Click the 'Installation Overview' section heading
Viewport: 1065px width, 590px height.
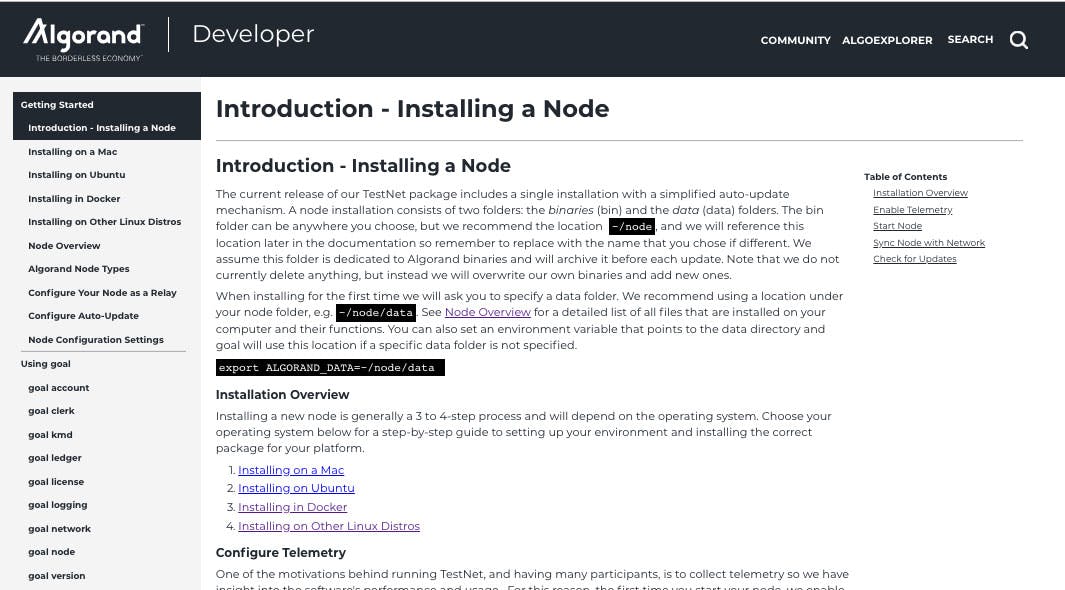[x=282, y=394]
